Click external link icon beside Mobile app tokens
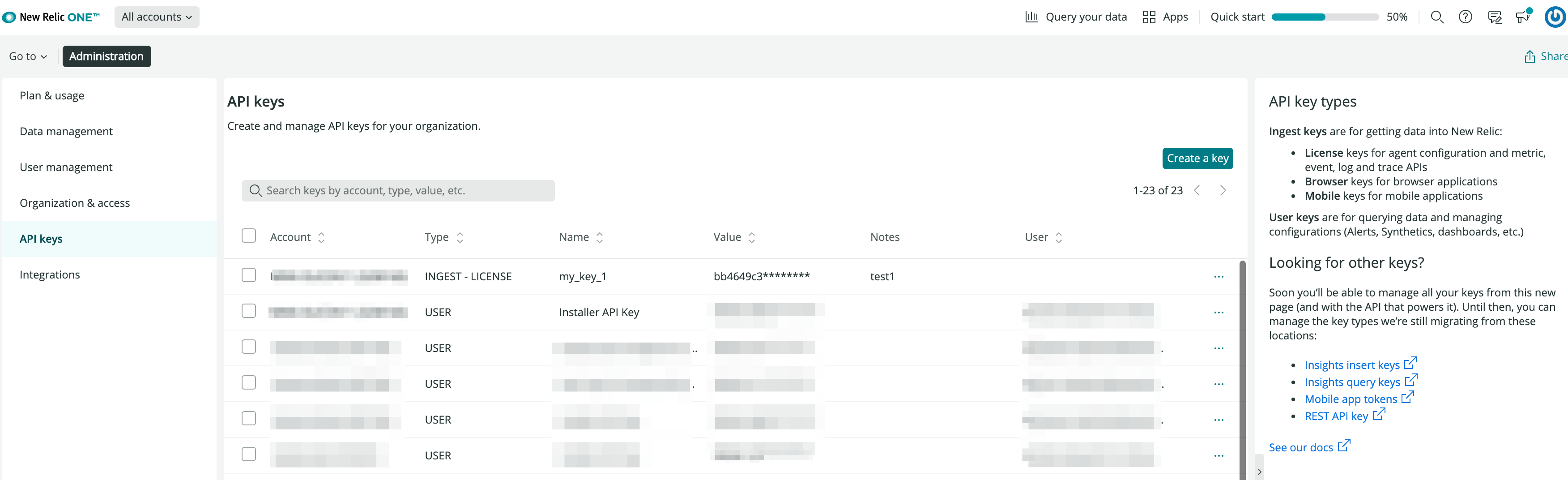This screenshot has height=480, width=1568. [x=1407, y=397]
